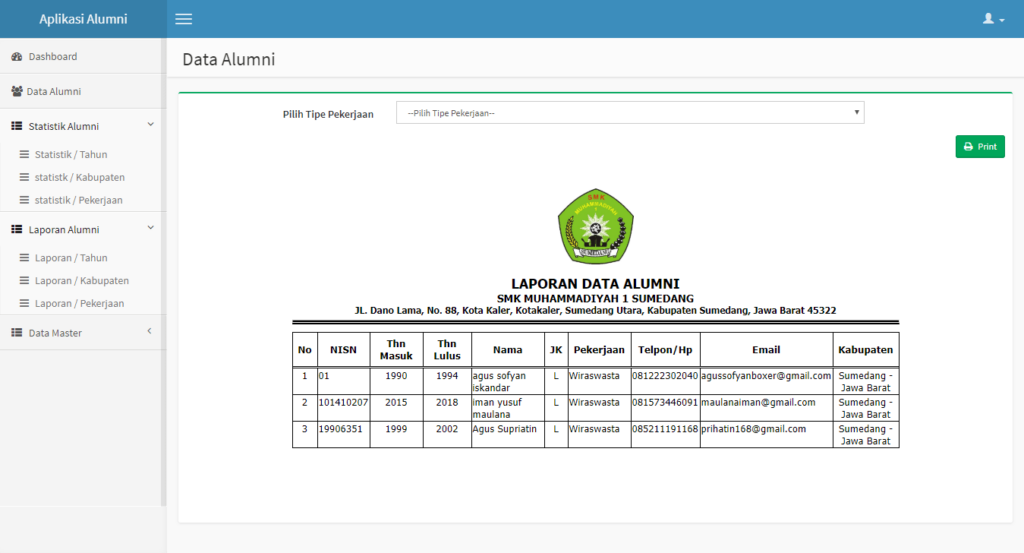Click the school logo image
1024x553 pixels.
click(595, 226)
